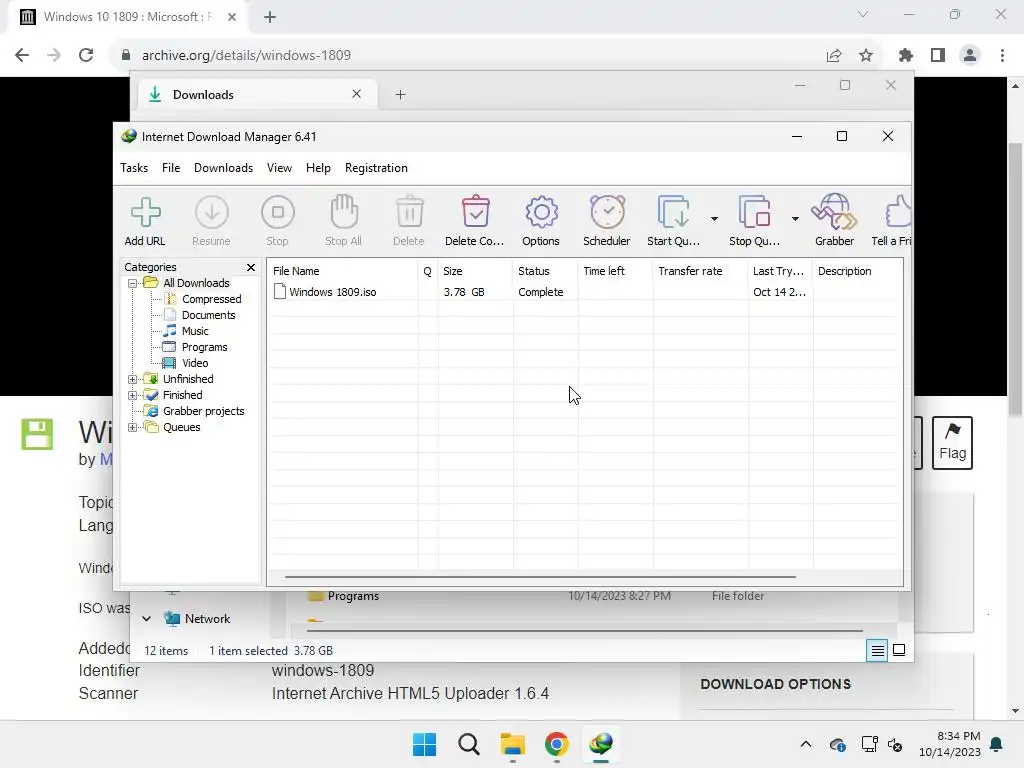This screenshot has height=768, width=1024.
Task: Open Chrome's three-dot menu
Action: point(1002,56)
